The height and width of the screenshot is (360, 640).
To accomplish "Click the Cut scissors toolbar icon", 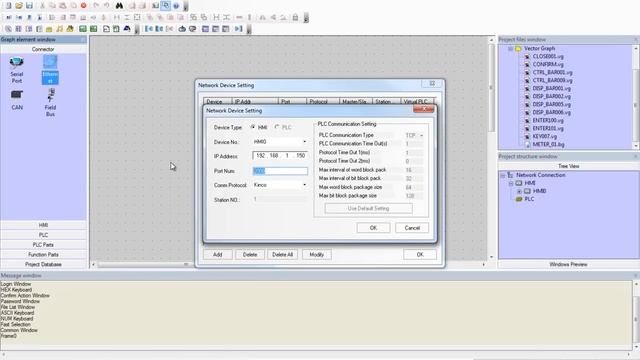I will click(x=42, y=6).
